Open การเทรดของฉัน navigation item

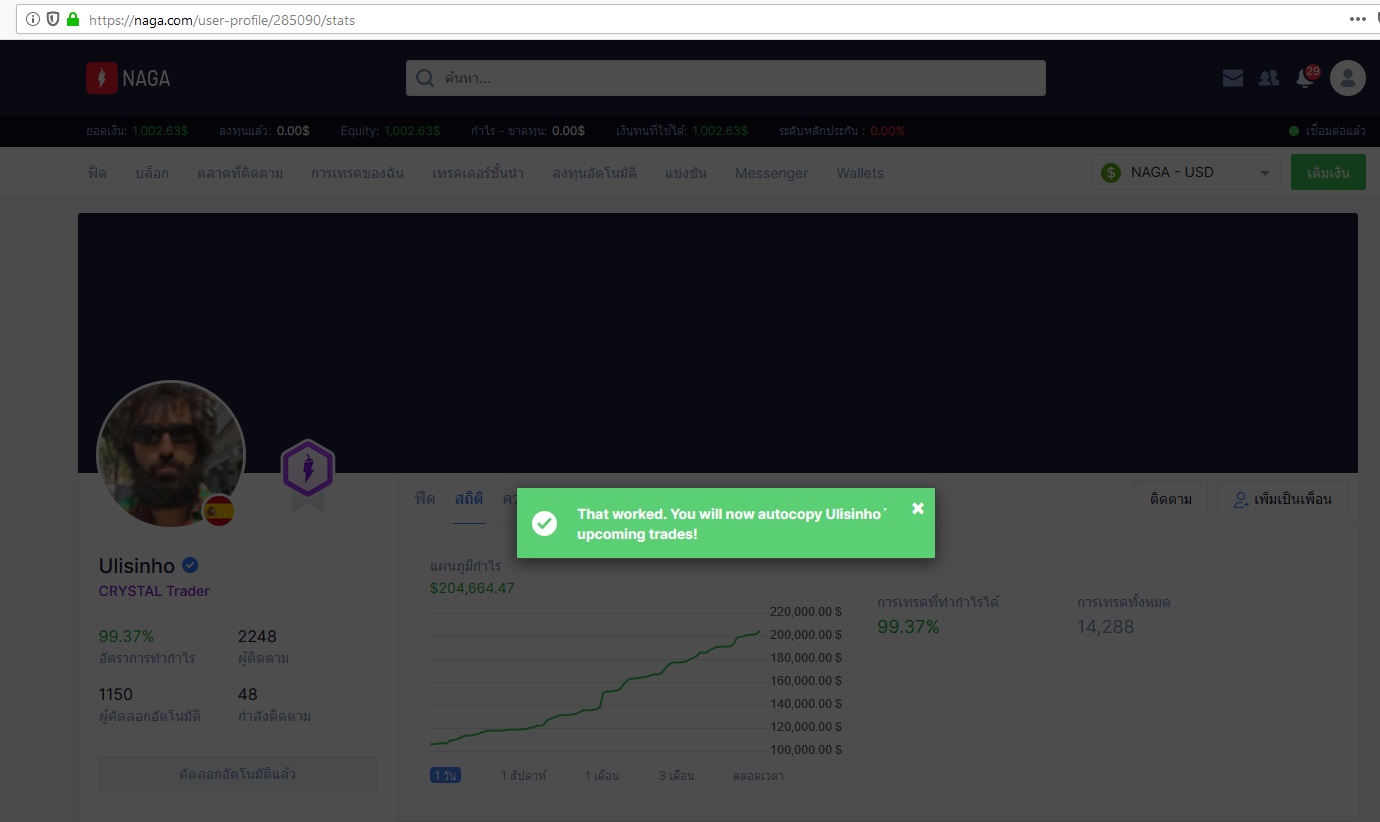(x=358, y=173)
